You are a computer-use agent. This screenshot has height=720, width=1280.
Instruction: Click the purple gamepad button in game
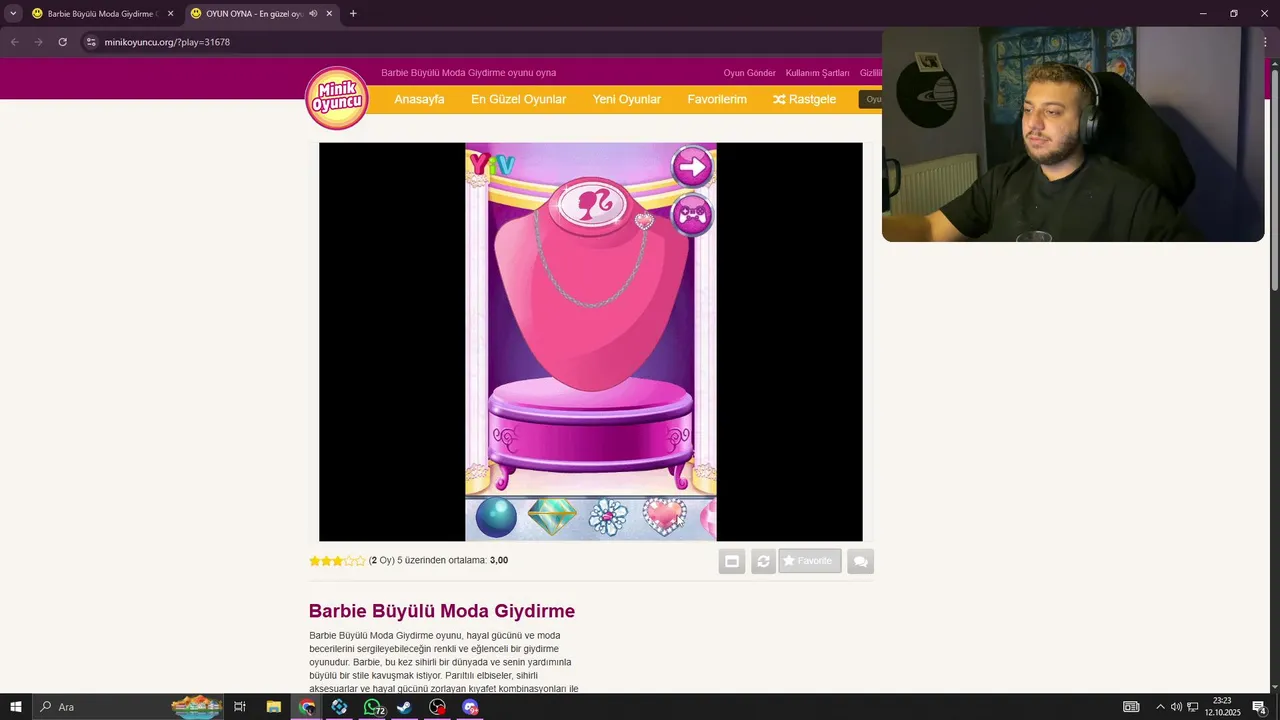click(692, 215)
